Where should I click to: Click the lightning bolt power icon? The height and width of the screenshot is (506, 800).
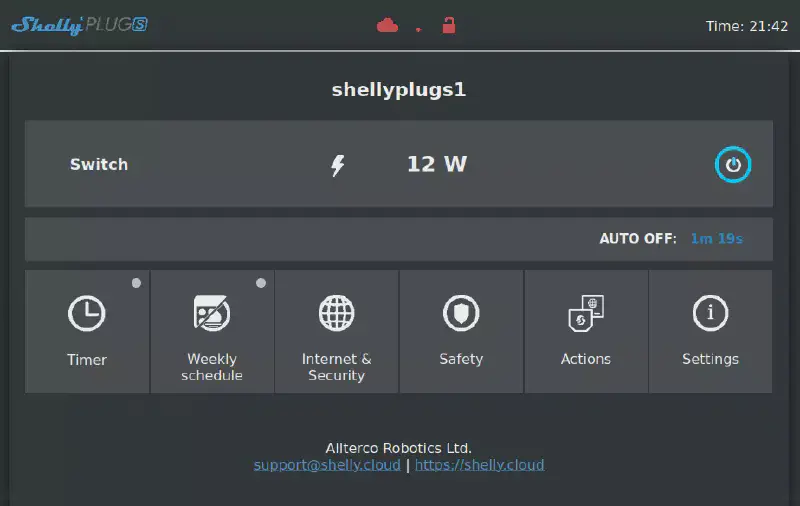tap(338, 165)
